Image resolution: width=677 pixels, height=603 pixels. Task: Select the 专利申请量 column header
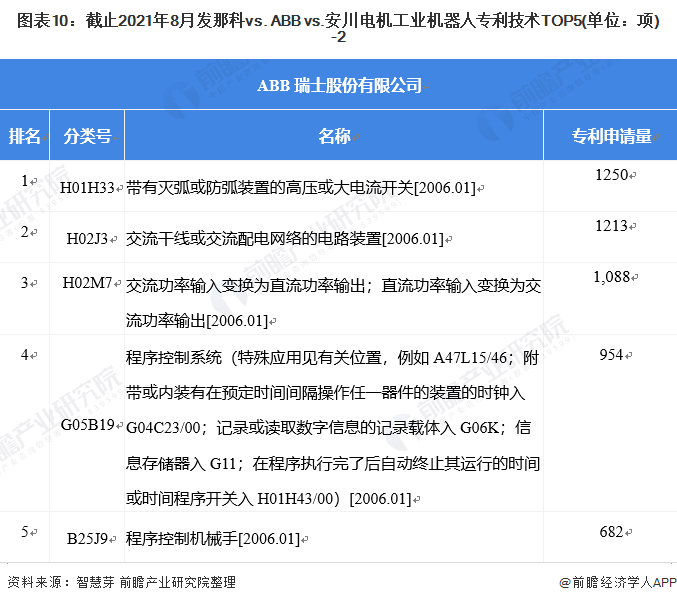point(611,136)
